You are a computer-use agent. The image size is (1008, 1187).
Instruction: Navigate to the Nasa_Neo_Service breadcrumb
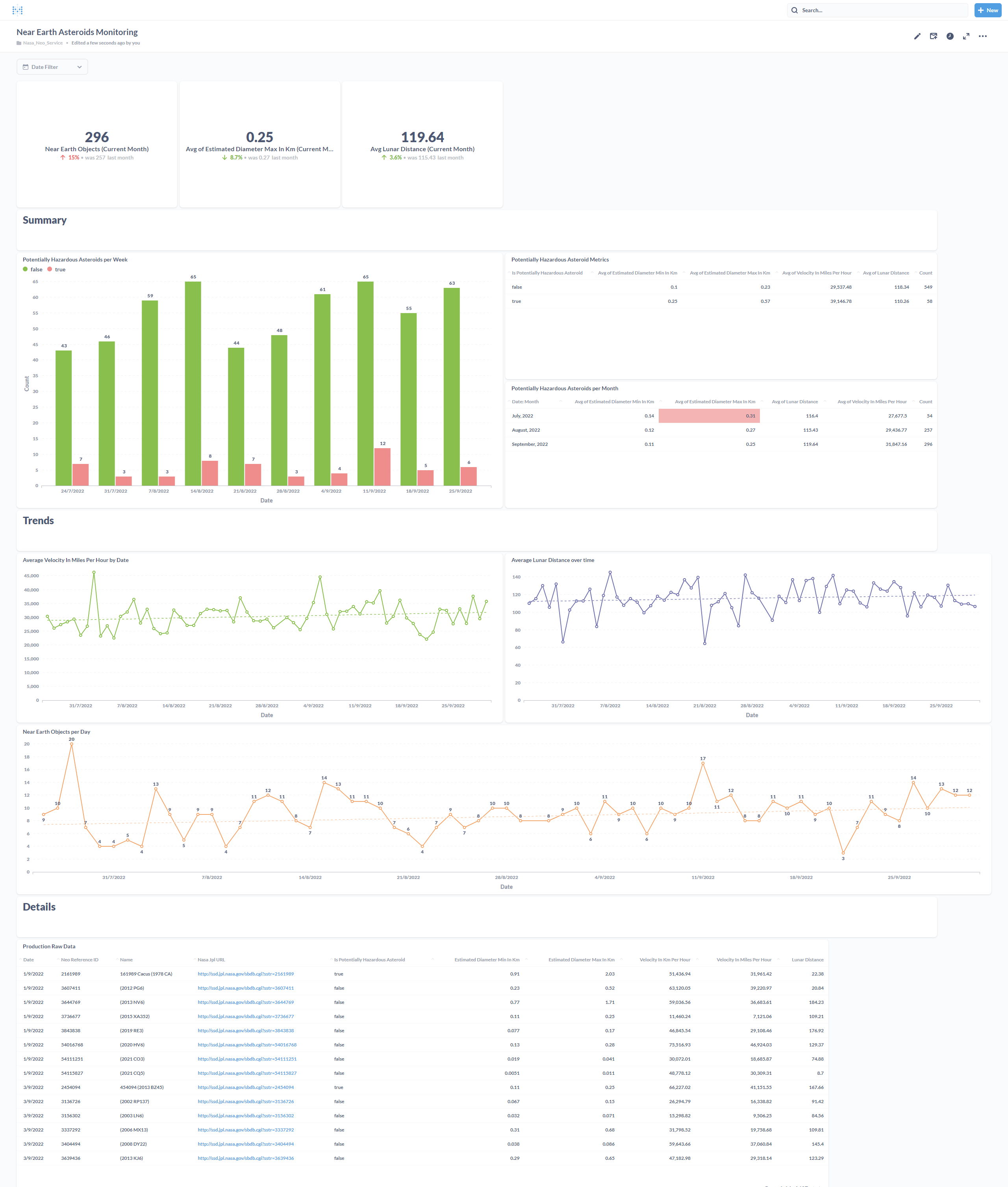coord(43,42)
